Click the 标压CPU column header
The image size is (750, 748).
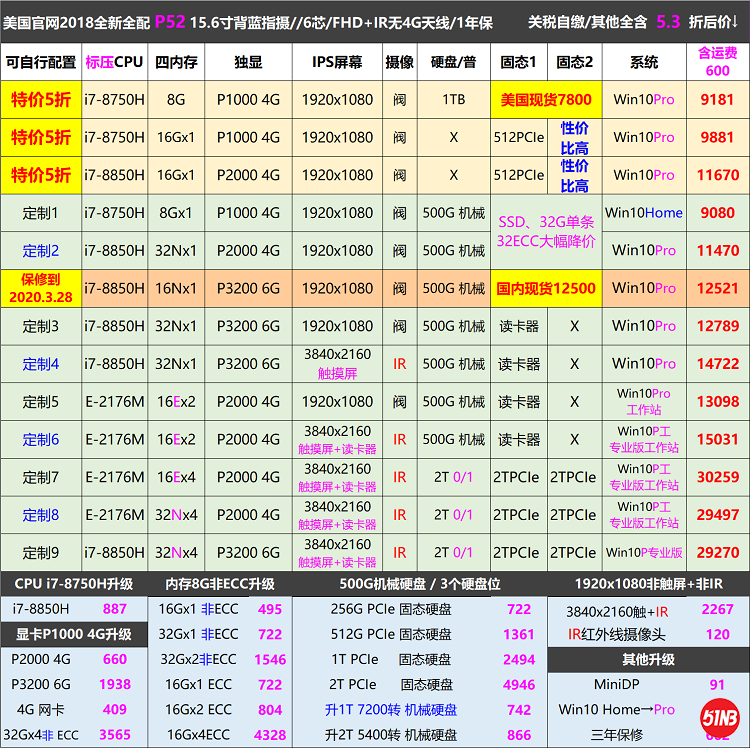(114, 62)
